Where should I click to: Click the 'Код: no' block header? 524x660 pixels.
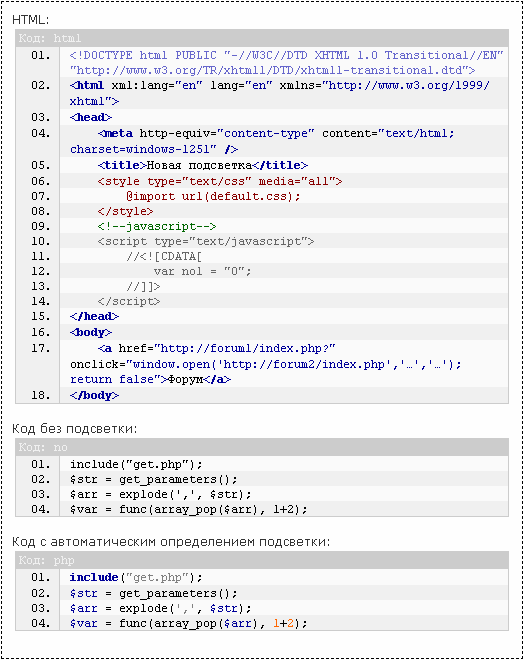pyautogui.click(x=262, y=447)
